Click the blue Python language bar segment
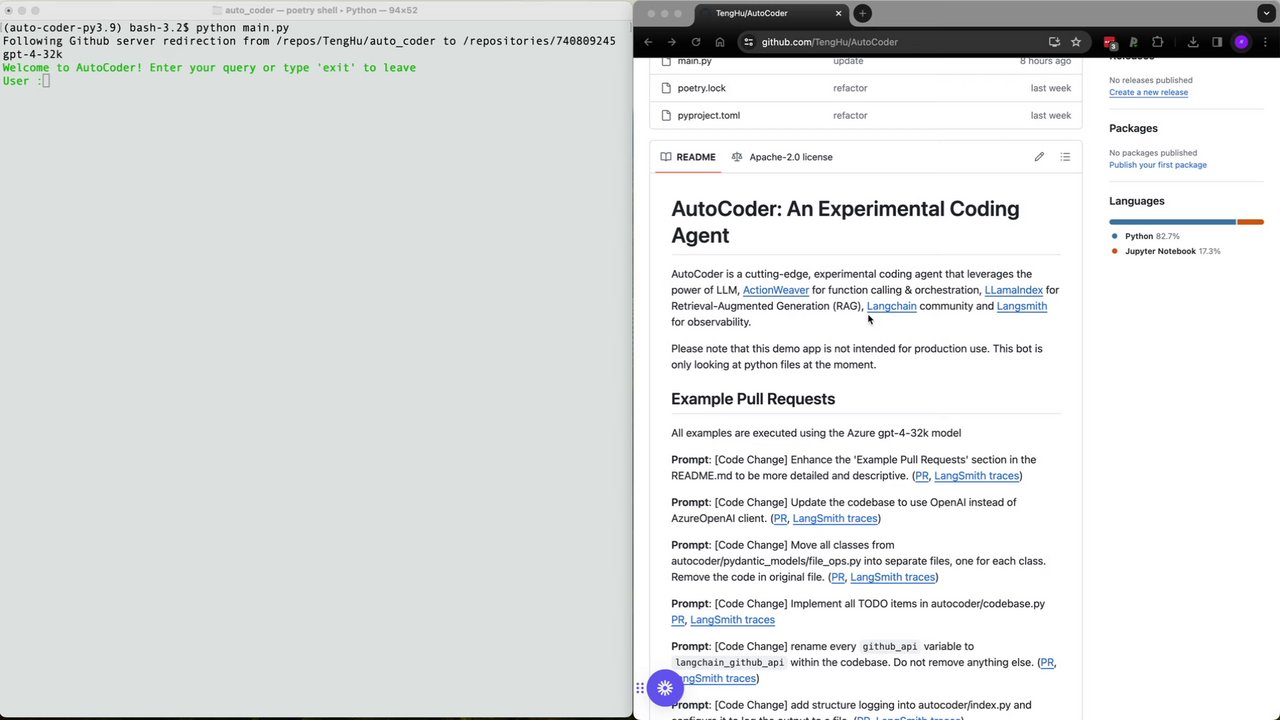The image size is (1280, 720). tap(1172, 221)
